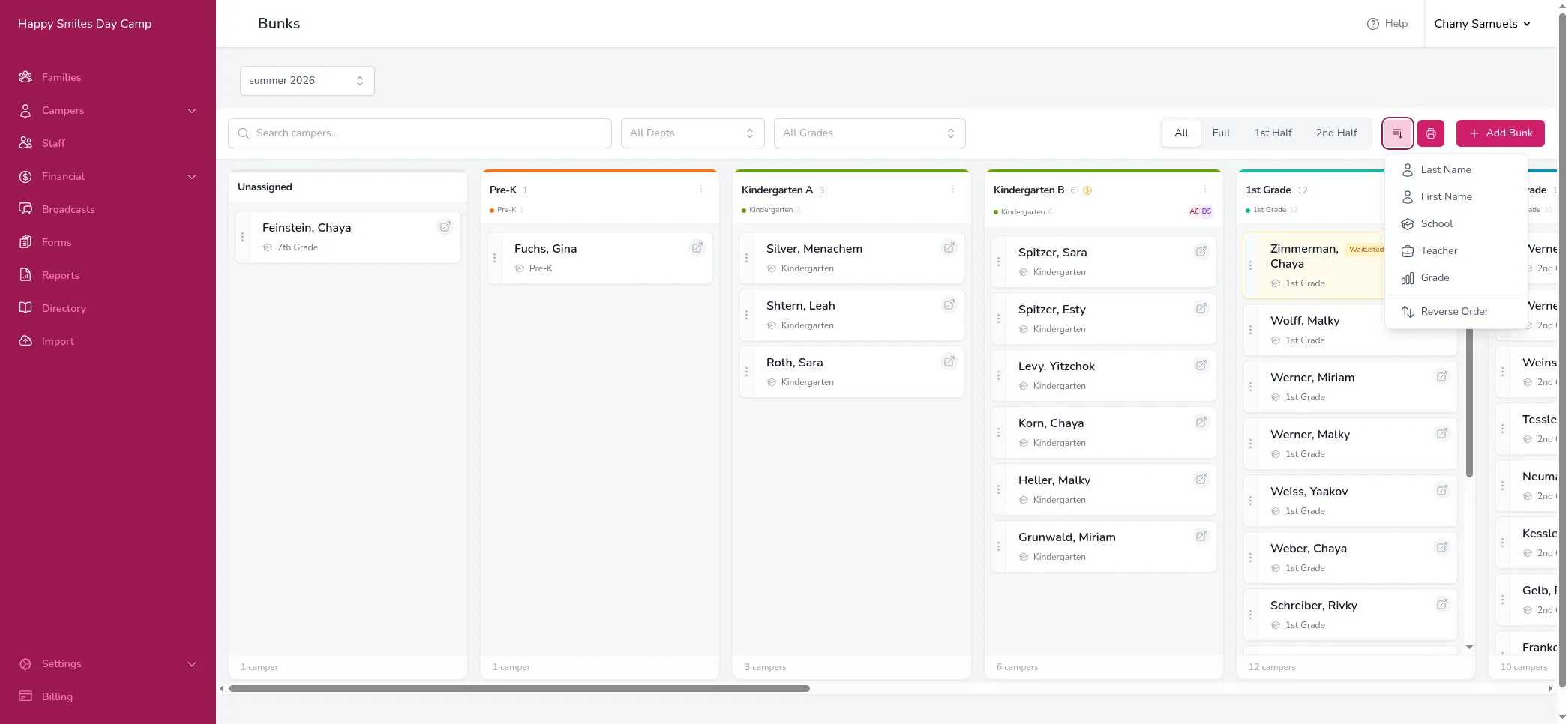This screenshot has width=1568, height=724.
Task: Open Werner, Miriam's edit icon
Action: point(1442,376)
